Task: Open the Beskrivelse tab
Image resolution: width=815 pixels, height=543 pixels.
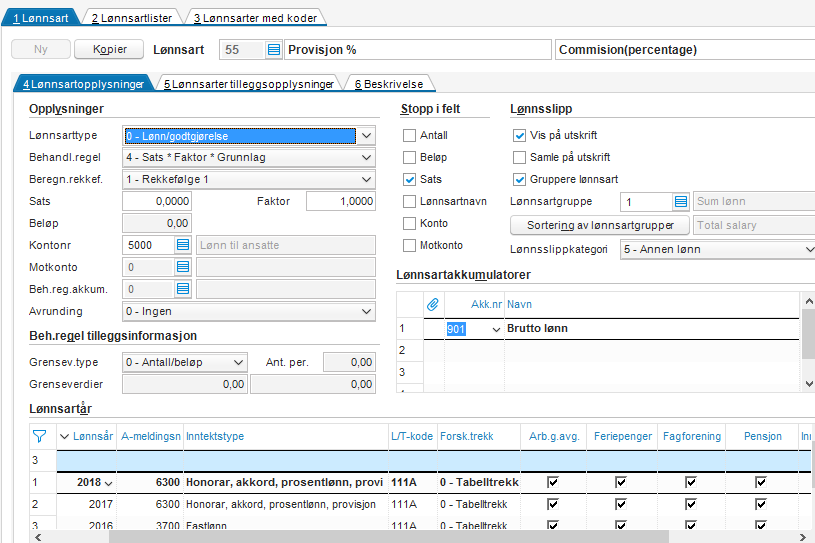Action: coord(389,84)
